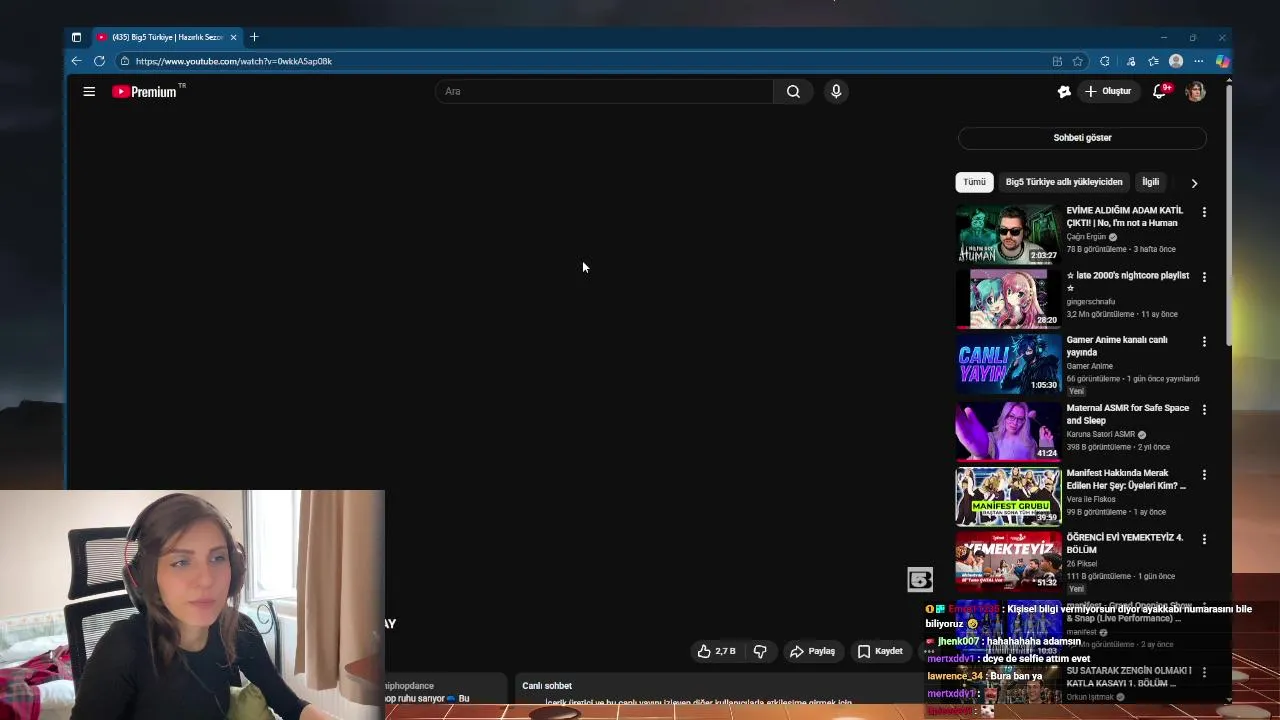Open options for EVİME ALDIĞIM ADAM video
Screen dimensions: 1280x720
pos(1204,212)
